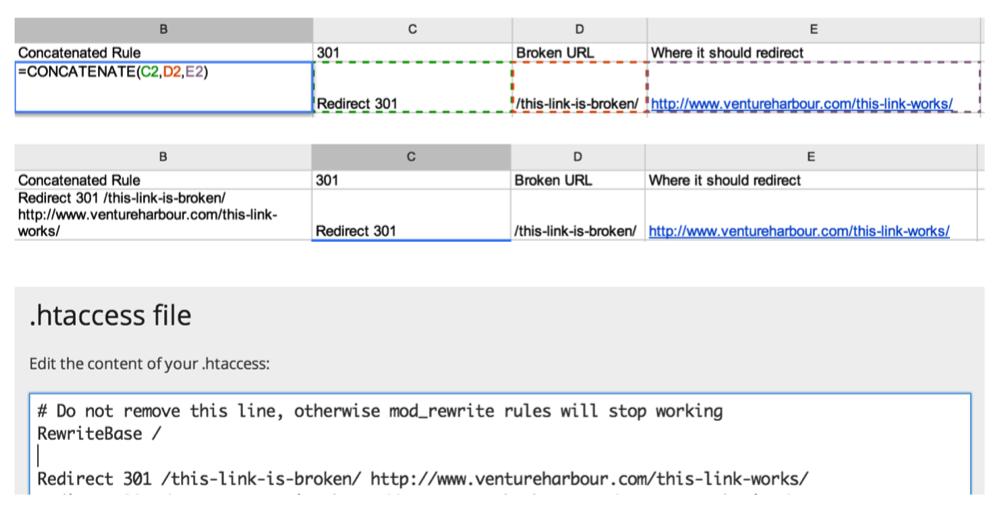
Task: Click inside the .htaccess editor text area
Action: (500, 444)
